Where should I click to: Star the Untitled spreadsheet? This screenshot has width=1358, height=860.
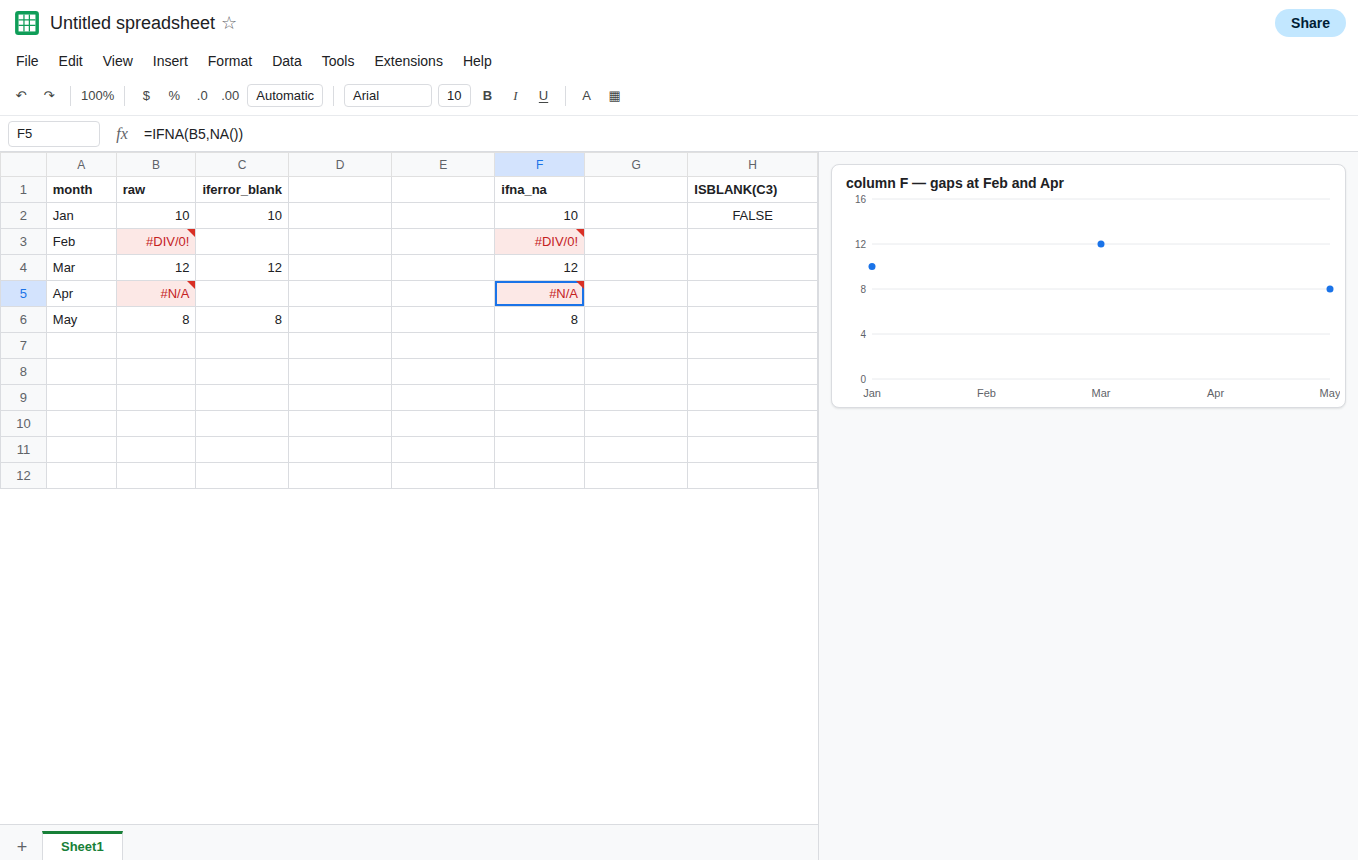[x=229, y=23]
